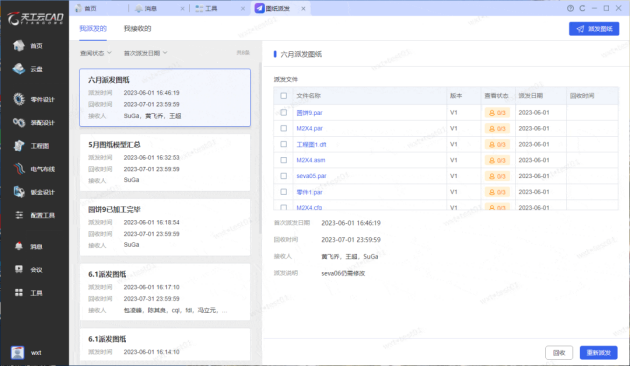Switch to the 我接收的 tab
Image resolution: width=630 pixels, height=366 pixels.
tap(137, 29)
